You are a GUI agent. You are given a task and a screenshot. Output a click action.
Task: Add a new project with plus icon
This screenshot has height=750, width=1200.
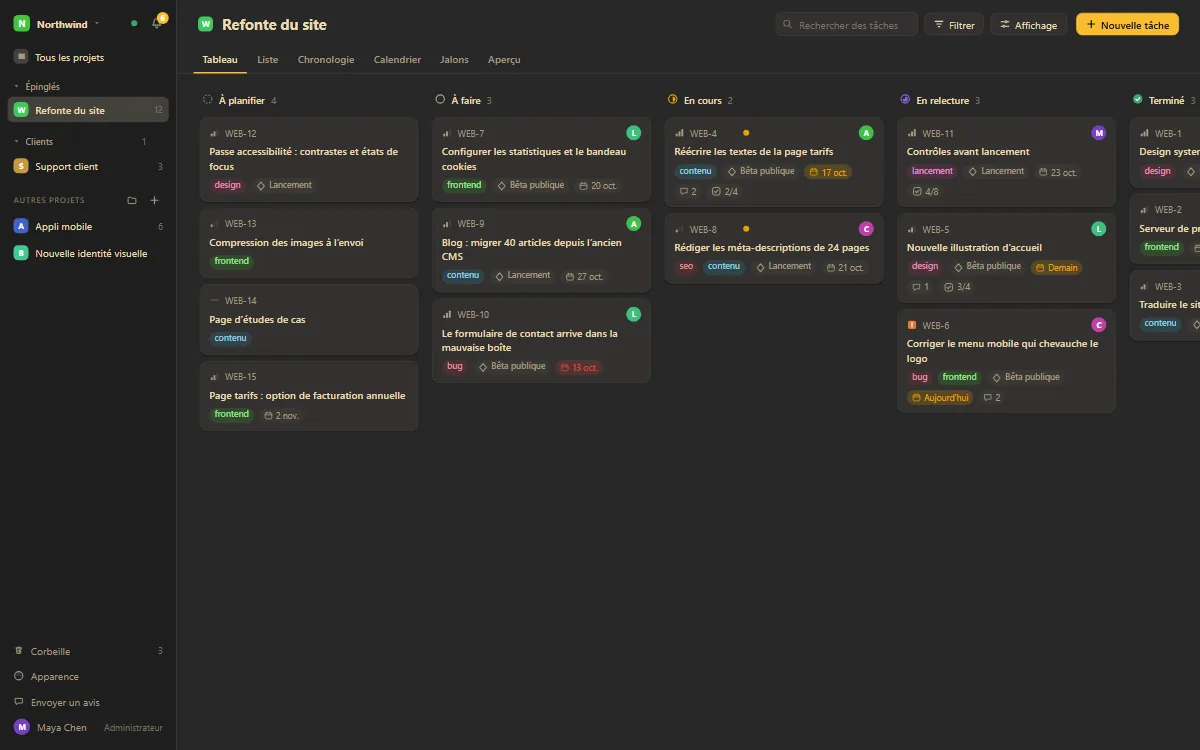154,200
